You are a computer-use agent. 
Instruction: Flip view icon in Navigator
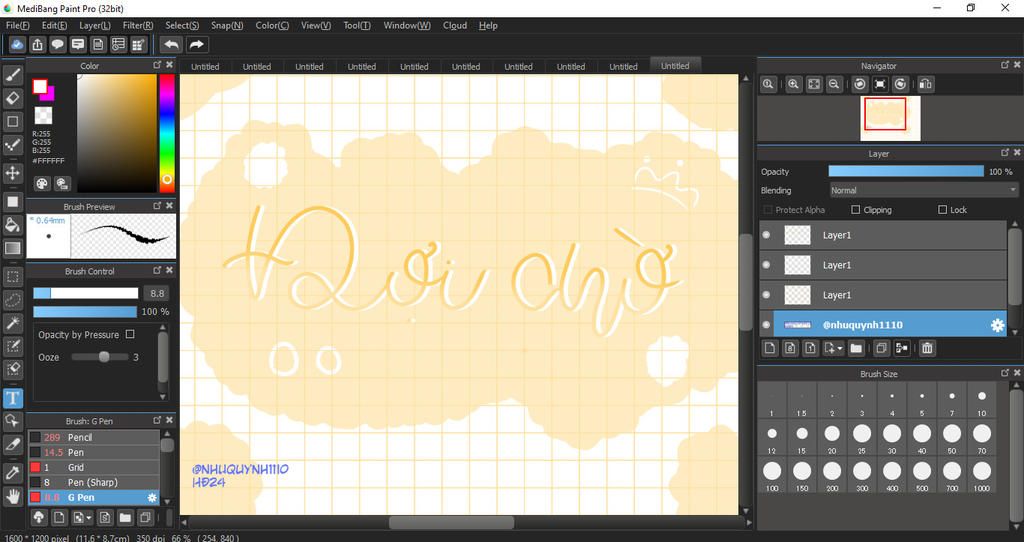[925, 84]
